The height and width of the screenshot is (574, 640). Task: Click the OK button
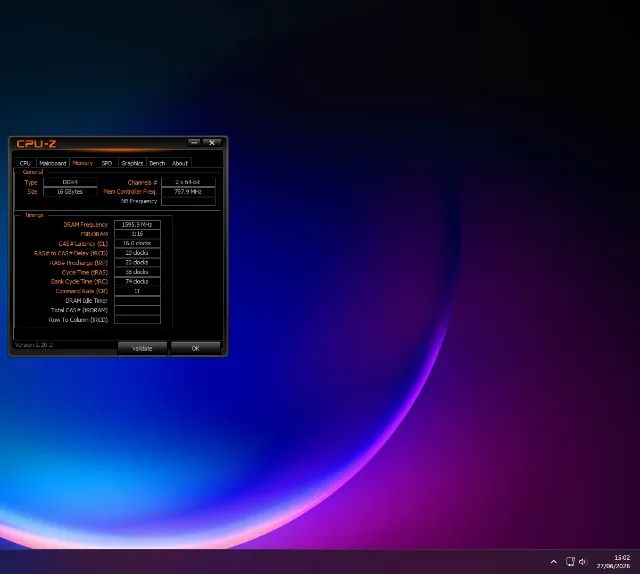196,348
